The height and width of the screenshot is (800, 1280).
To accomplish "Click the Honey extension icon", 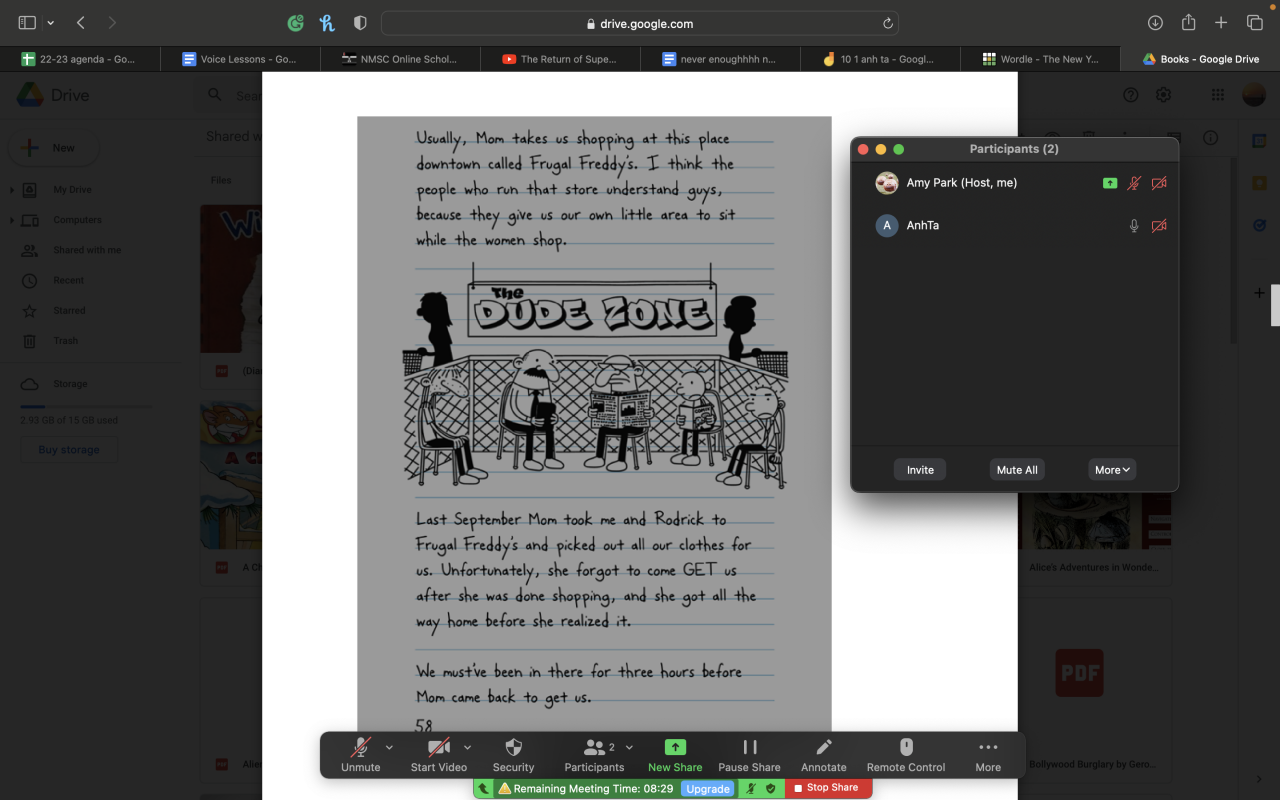I will (327, 23).
